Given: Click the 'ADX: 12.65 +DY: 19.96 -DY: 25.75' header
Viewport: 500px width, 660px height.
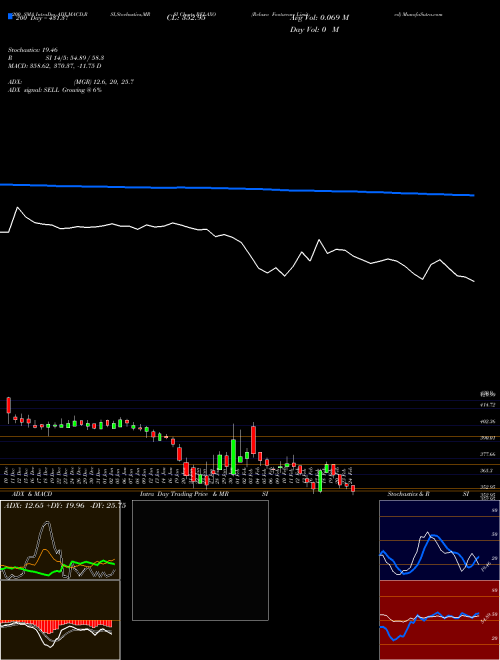Looking at the screenshot, I should click(x=65, y=506).
